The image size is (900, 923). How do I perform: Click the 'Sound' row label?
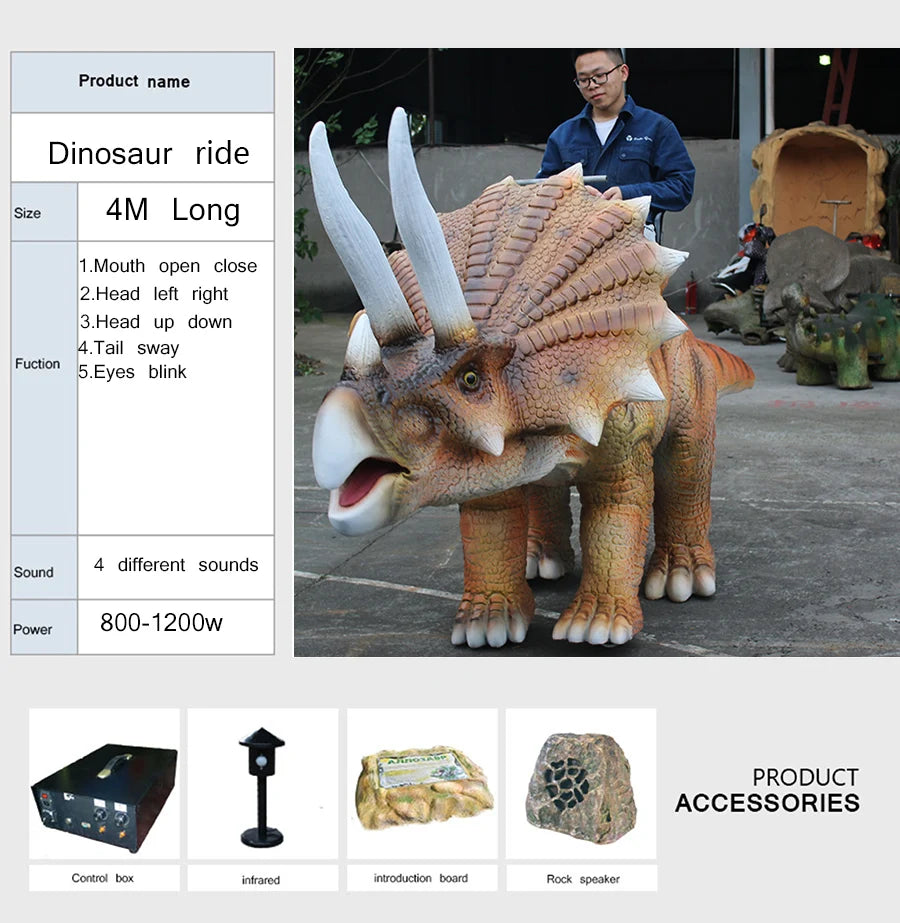[34, 572]
